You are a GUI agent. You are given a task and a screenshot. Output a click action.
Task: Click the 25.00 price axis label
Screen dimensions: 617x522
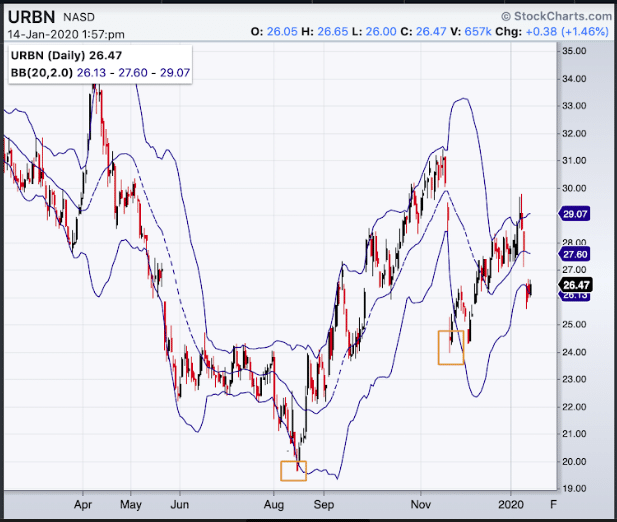click(x=574, y=325)
